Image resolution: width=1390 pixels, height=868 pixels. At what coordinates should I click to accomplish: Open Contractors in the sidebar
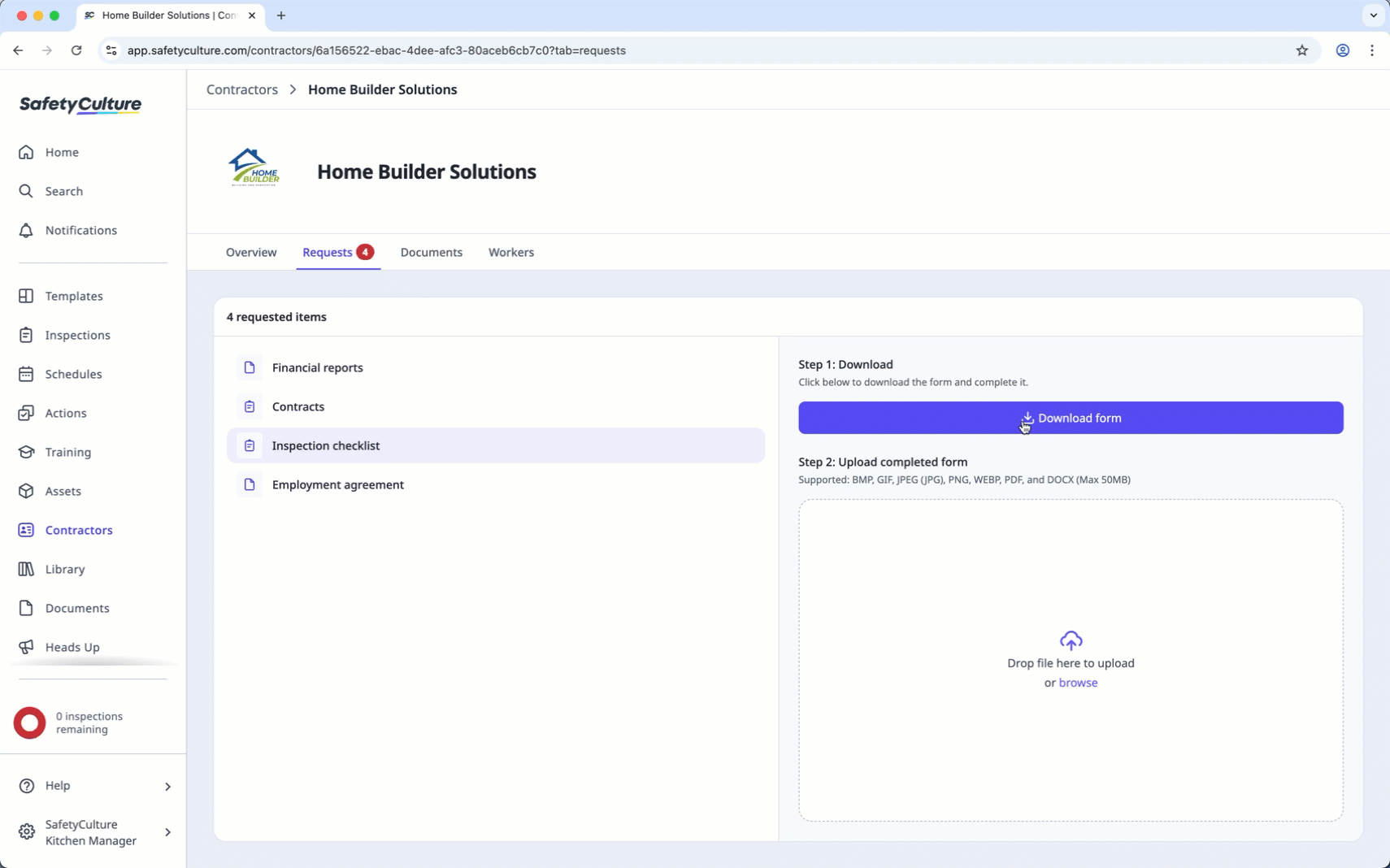pyautogui.click(x=79, y=530)
